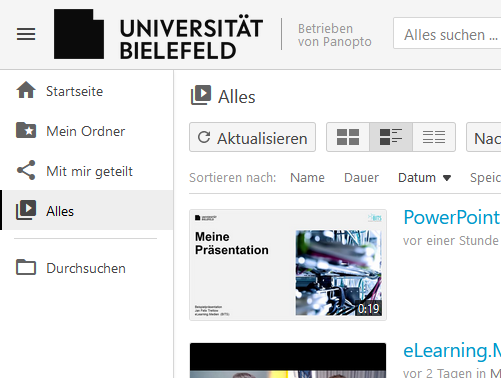Click the Universität Bielefeld logo
The image size is (501, 378).
point(159,34)
